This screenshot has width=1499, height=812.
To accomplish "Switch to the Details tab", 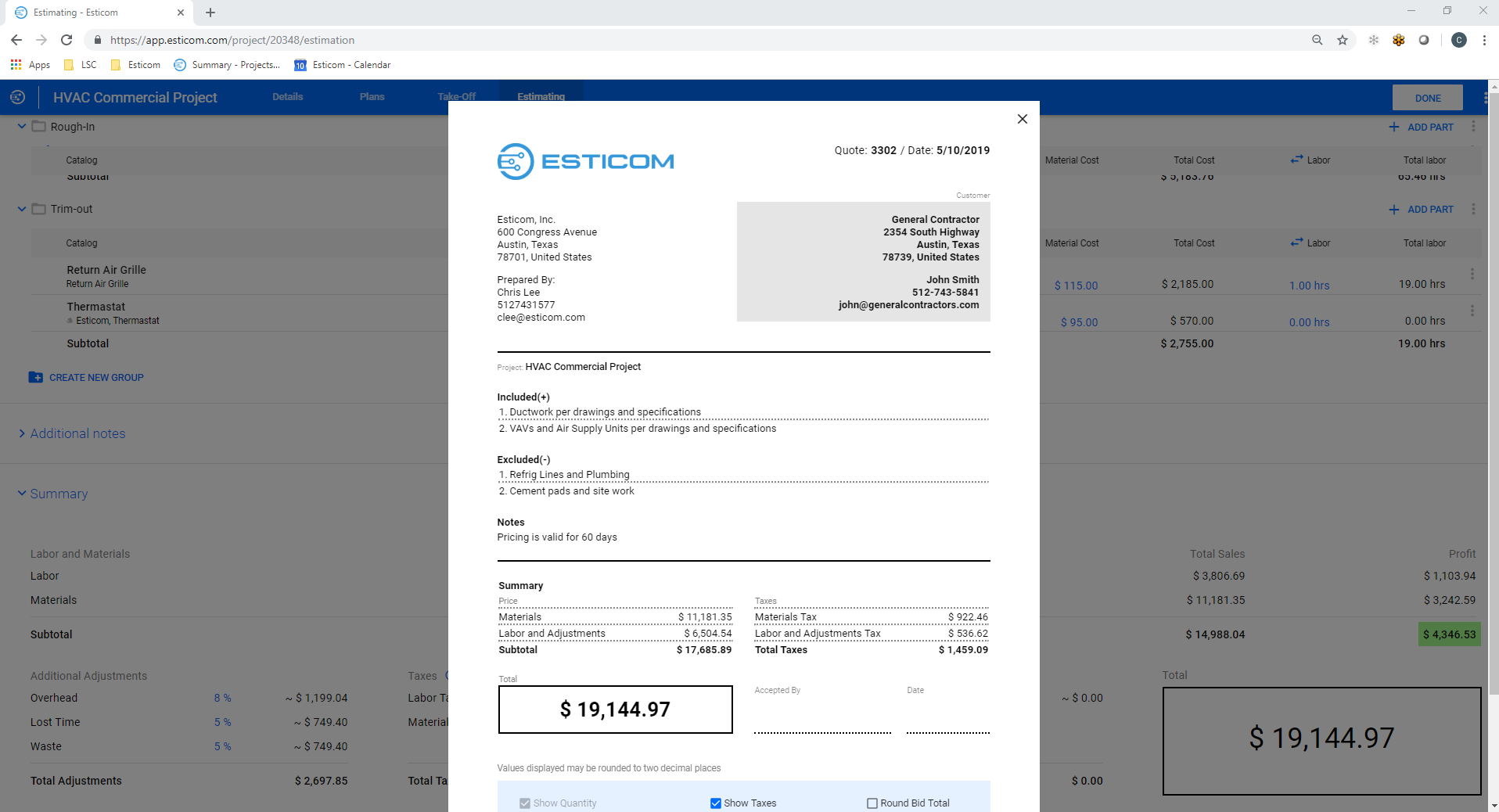I will 287,97.
